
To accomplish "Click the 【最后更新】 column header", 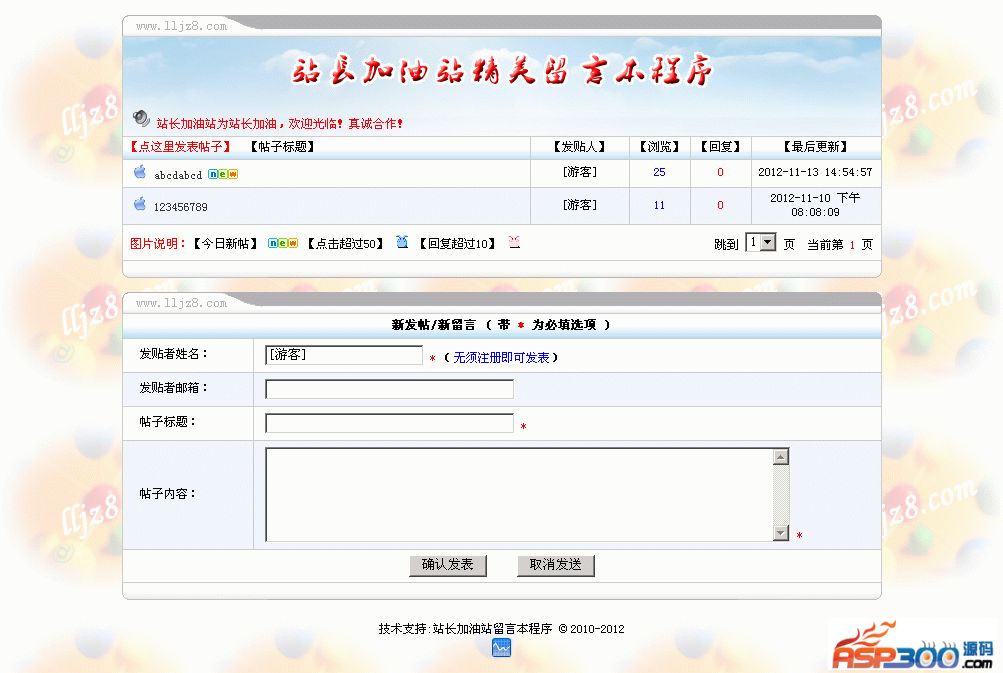I will coord(816,146).
